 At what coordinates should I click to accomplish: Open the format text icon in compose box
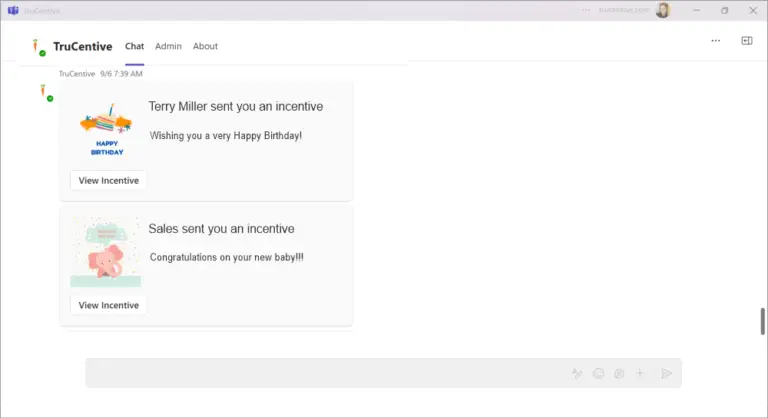(577, 373)
